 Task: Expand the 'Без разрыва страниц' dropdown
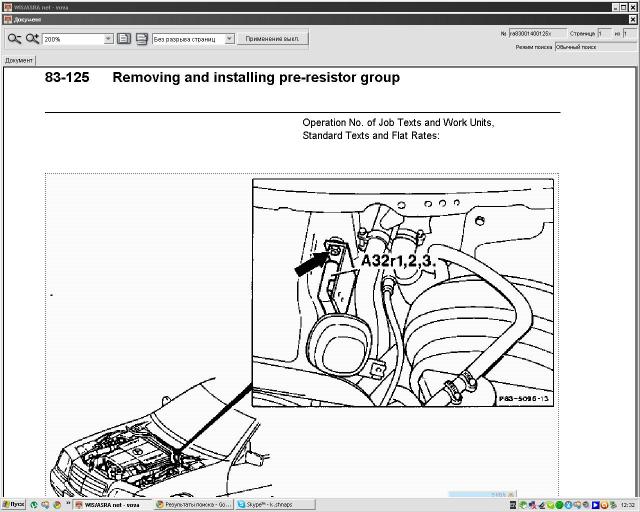pyautogui.click(x=229, y=39)
